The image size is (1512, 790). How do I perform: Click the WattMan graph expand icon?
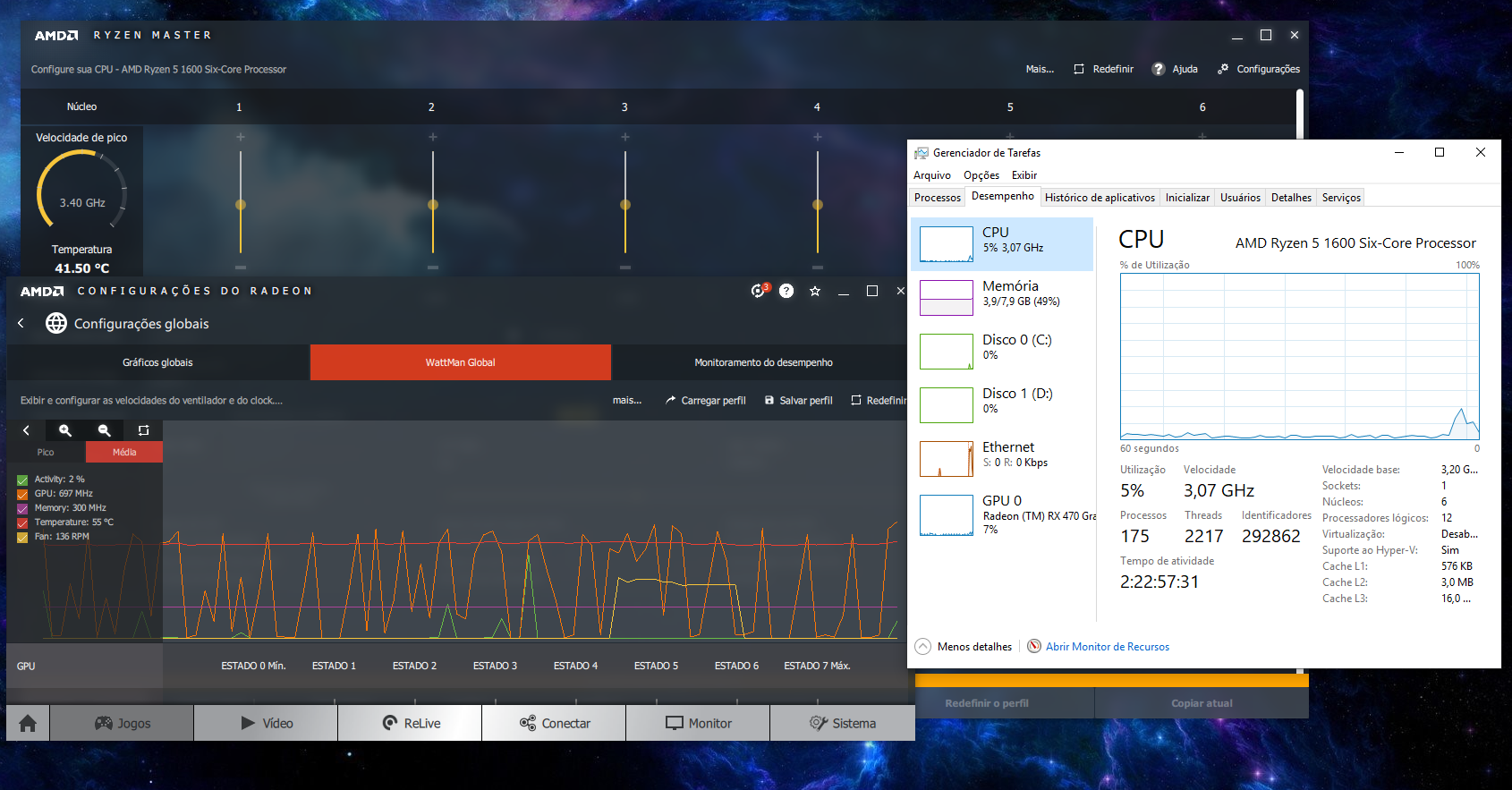pyautogui.click(x=143, y=430)
